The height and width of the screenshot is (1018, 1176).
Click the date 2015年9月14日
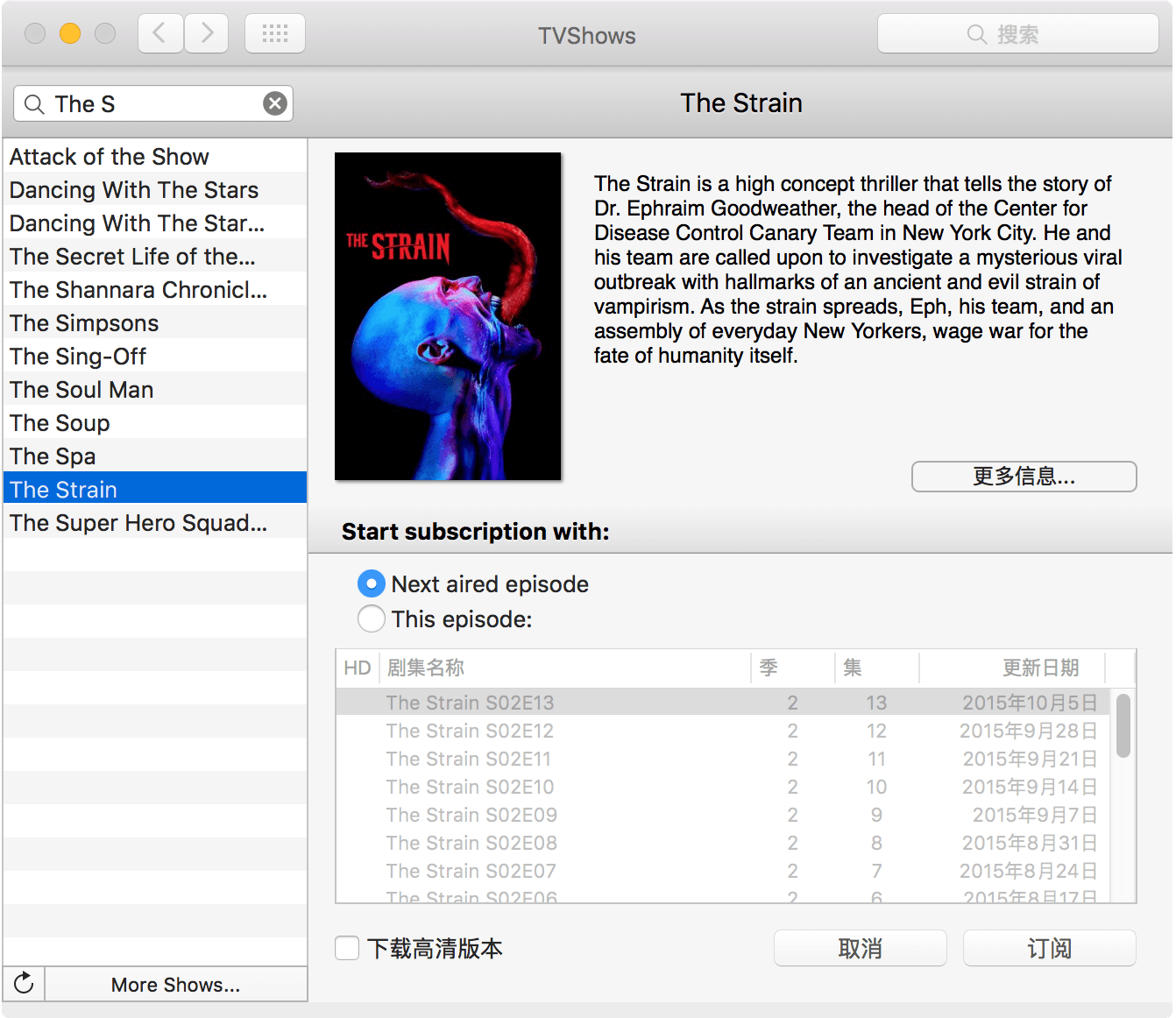point(1030,787)
